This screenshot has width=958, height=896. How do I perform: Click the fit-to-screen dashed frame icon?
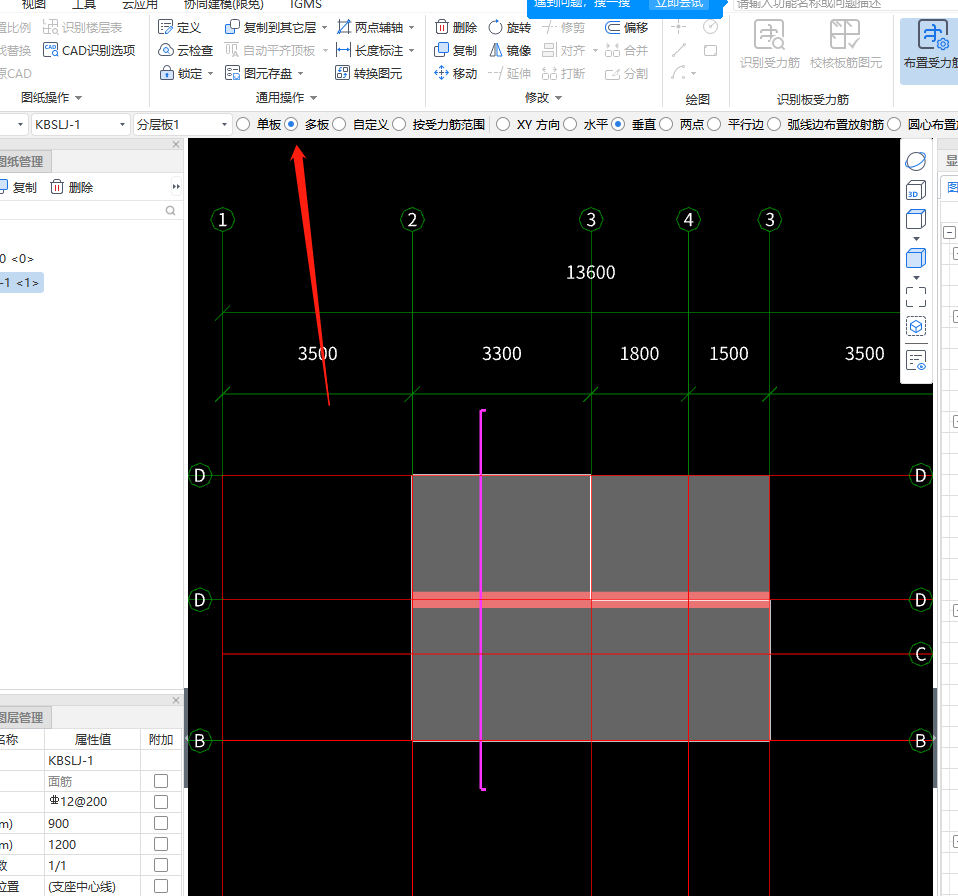(916, 297)
